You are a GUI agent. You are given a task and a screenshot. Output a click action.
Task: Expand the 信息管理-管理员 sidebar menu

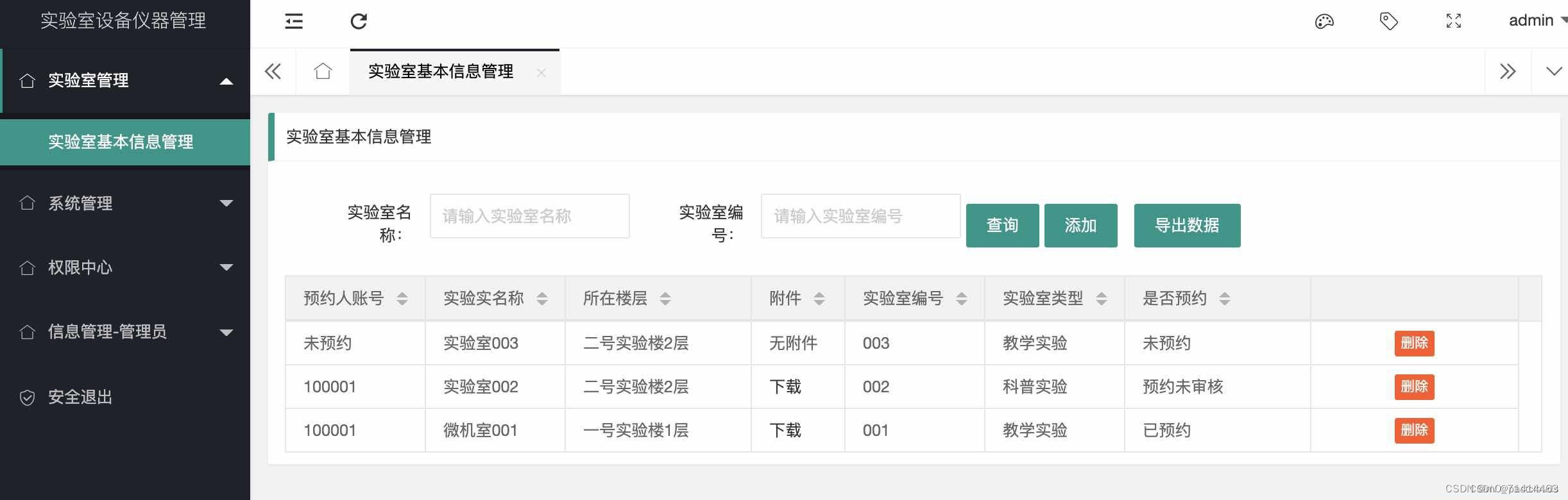click(x=125, y=331)
